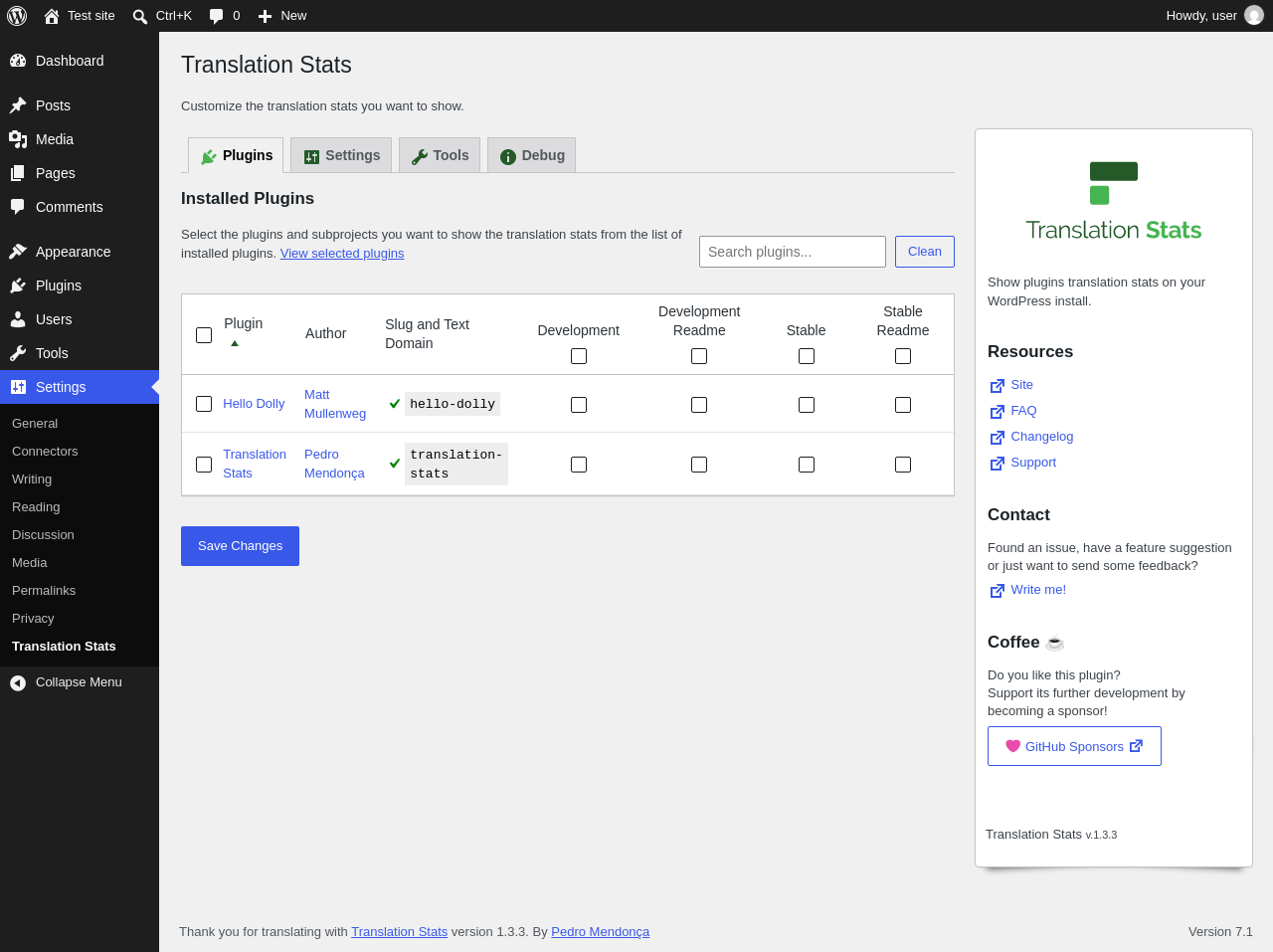The width and height of the screenshot is (1273, 952).
Task: Click the Dashboard gauge icon in sidebar
Action: pos(18,61)
